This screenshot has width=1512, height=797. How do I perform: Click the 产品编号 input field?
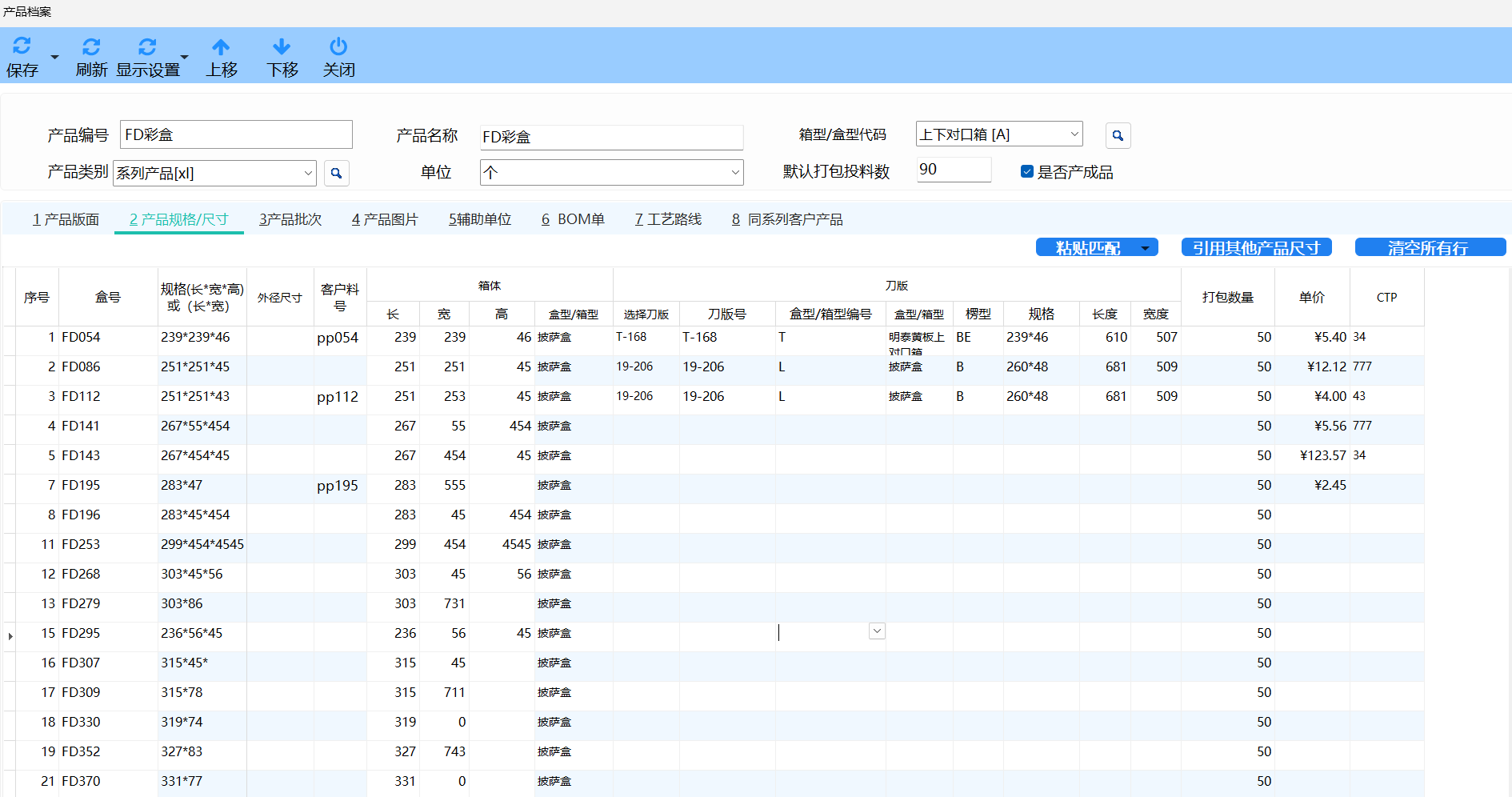tap(235, 134)
